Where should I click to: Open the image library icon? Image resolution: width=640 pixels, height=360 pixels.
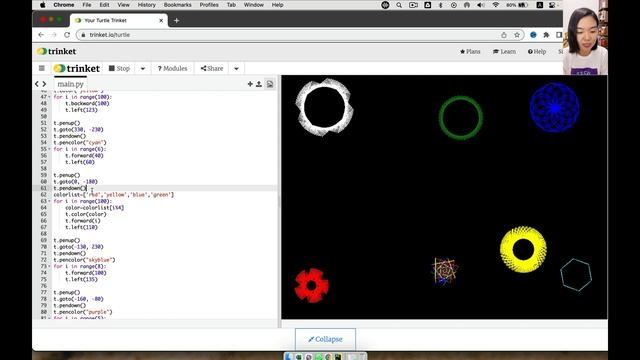pyautogui.click(x=270, y=84)
